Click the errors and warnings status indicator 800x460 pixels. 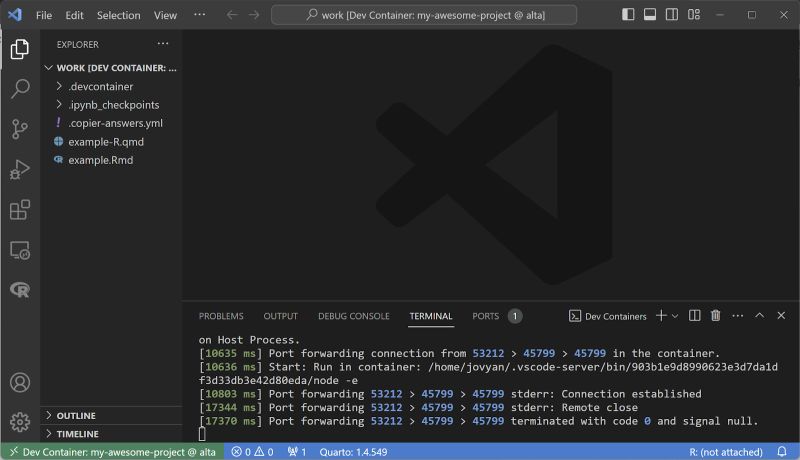click(x=253, y=452)
